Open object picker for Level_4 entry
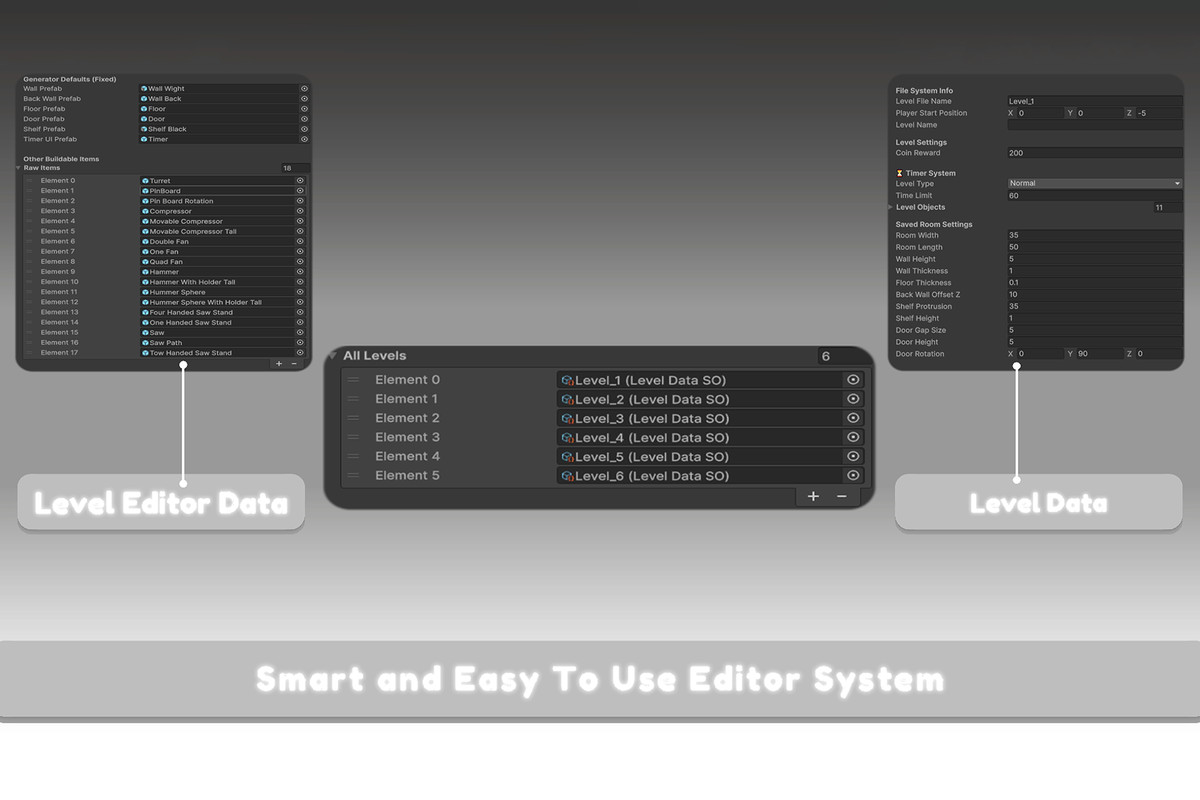Image resolution: width=1200 pixels, height=800 pixels. tap(853, 437)
